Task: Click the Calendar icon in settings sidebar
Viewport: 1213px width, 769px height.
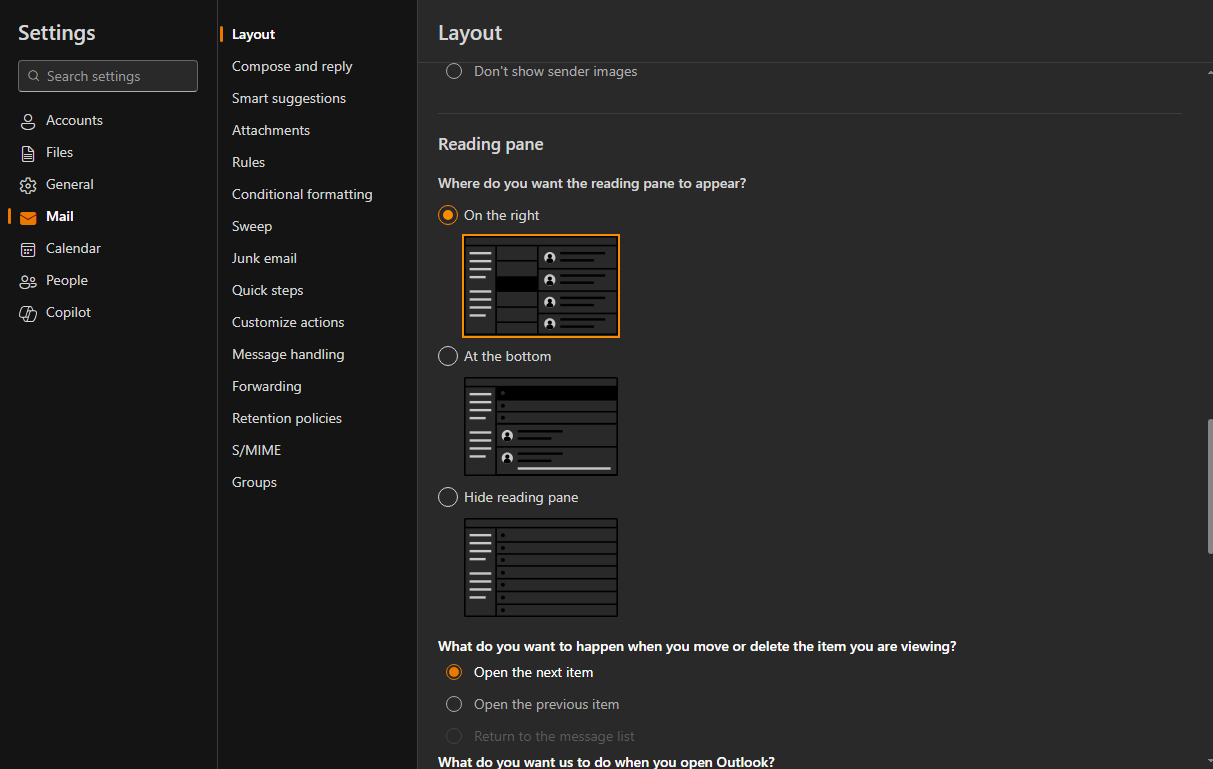Action: click(x=28, y=249)
